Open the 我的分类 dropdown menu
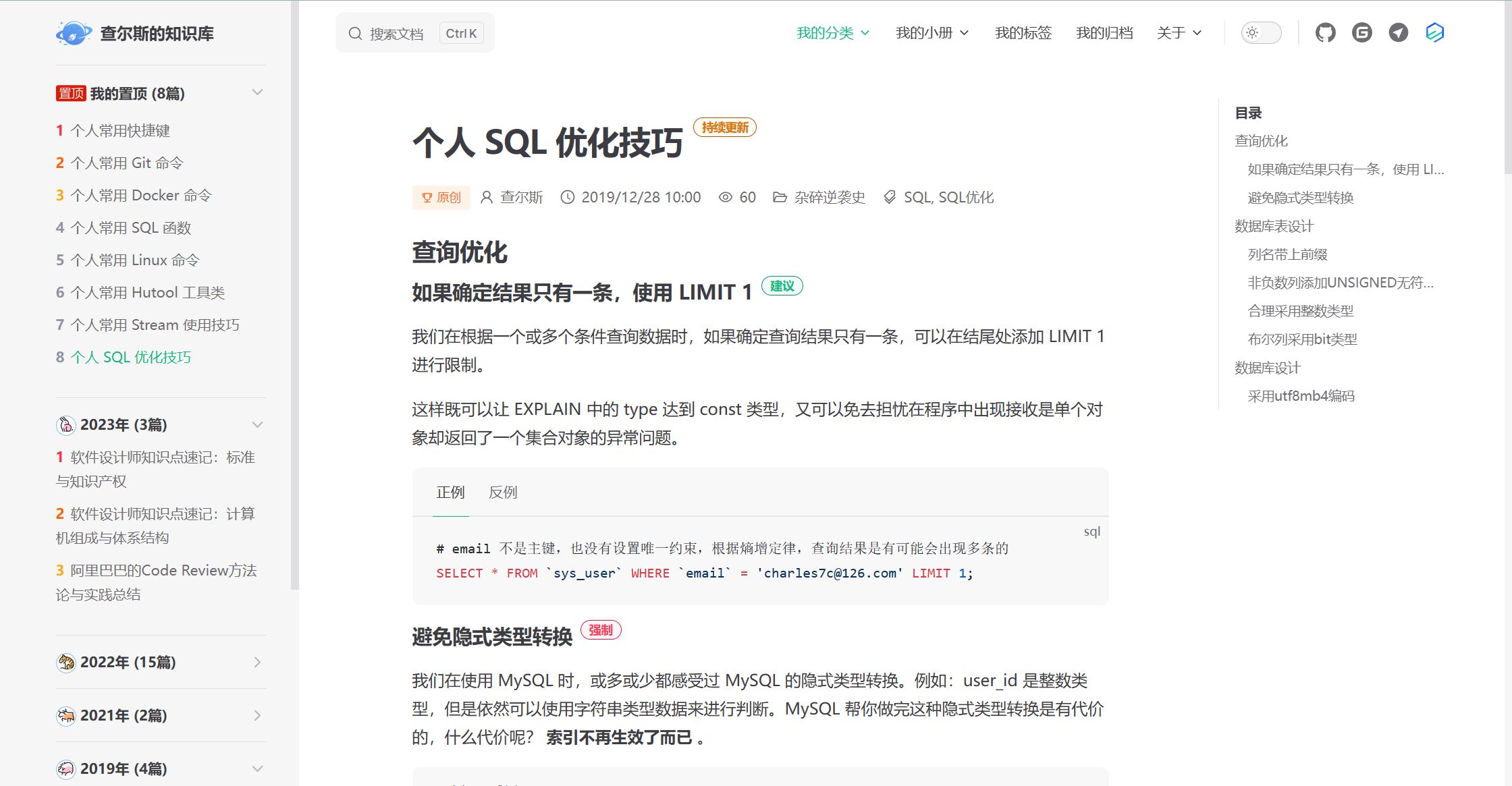The image size is (1512, 786). pyautogui.click(x=832, y=32)
